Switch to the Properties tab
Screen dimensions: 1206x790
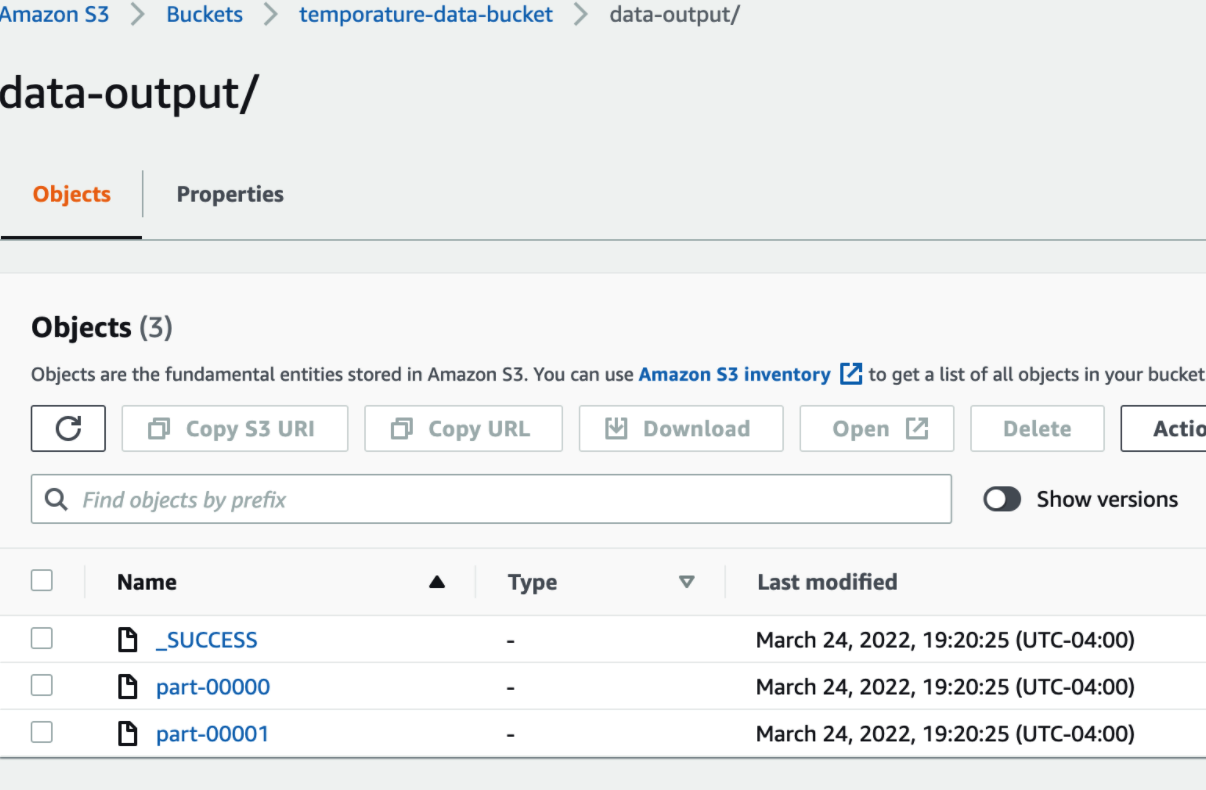click(230, 194)
